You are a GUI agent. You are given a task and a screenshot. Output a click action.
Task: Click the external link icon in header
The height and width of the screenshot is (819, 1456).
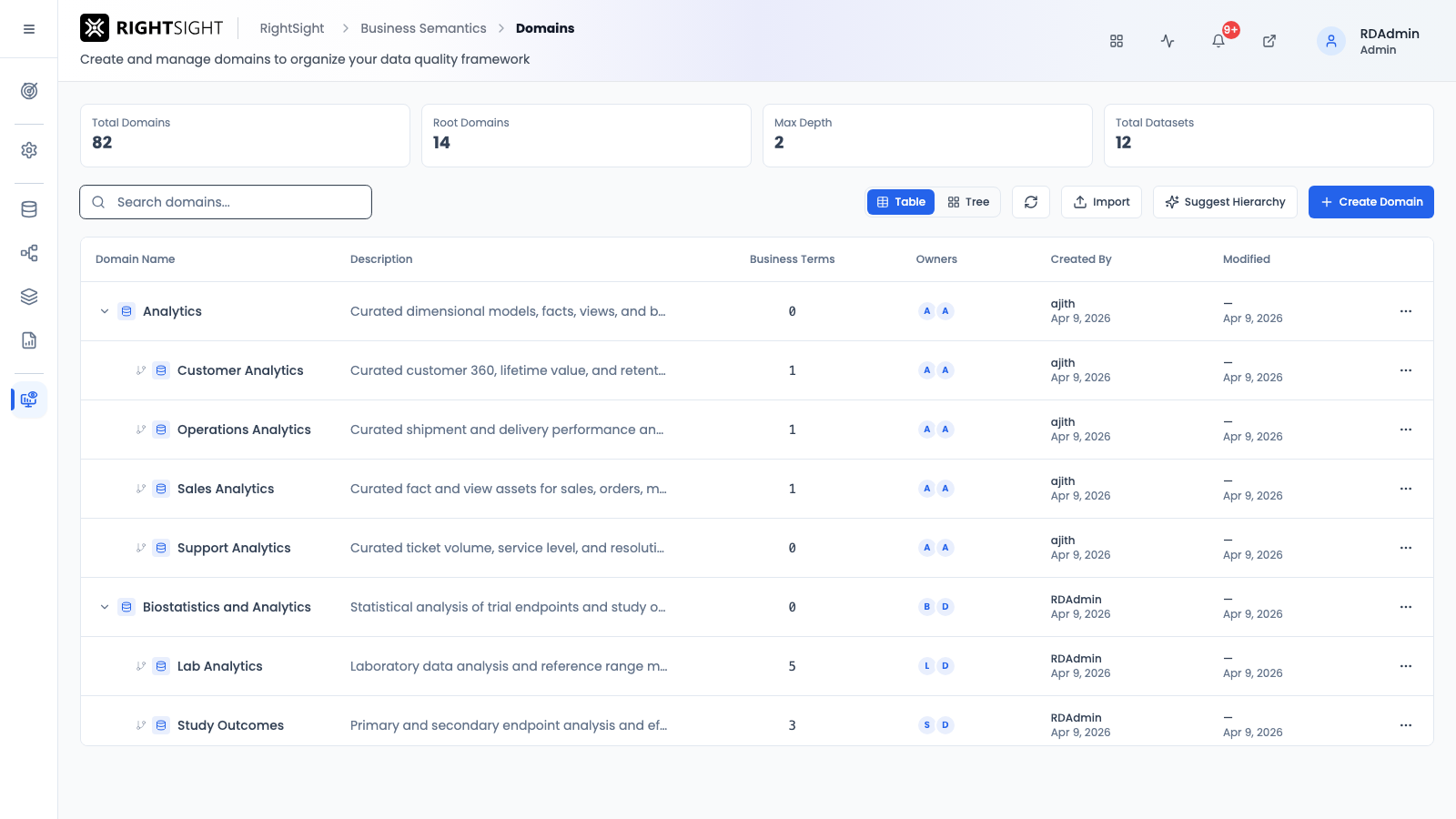click(1269, 41)
